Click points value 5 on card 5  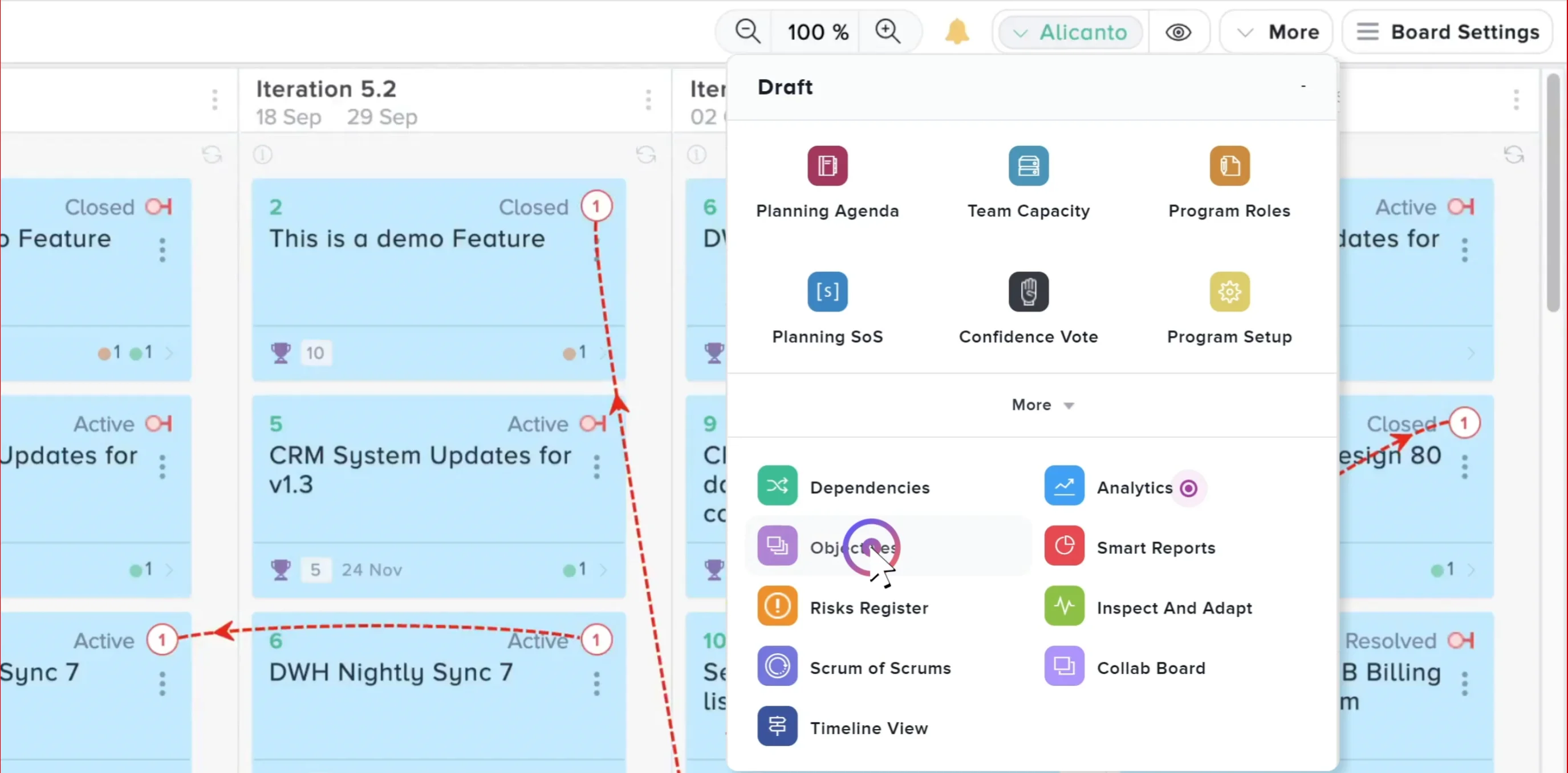315,569
